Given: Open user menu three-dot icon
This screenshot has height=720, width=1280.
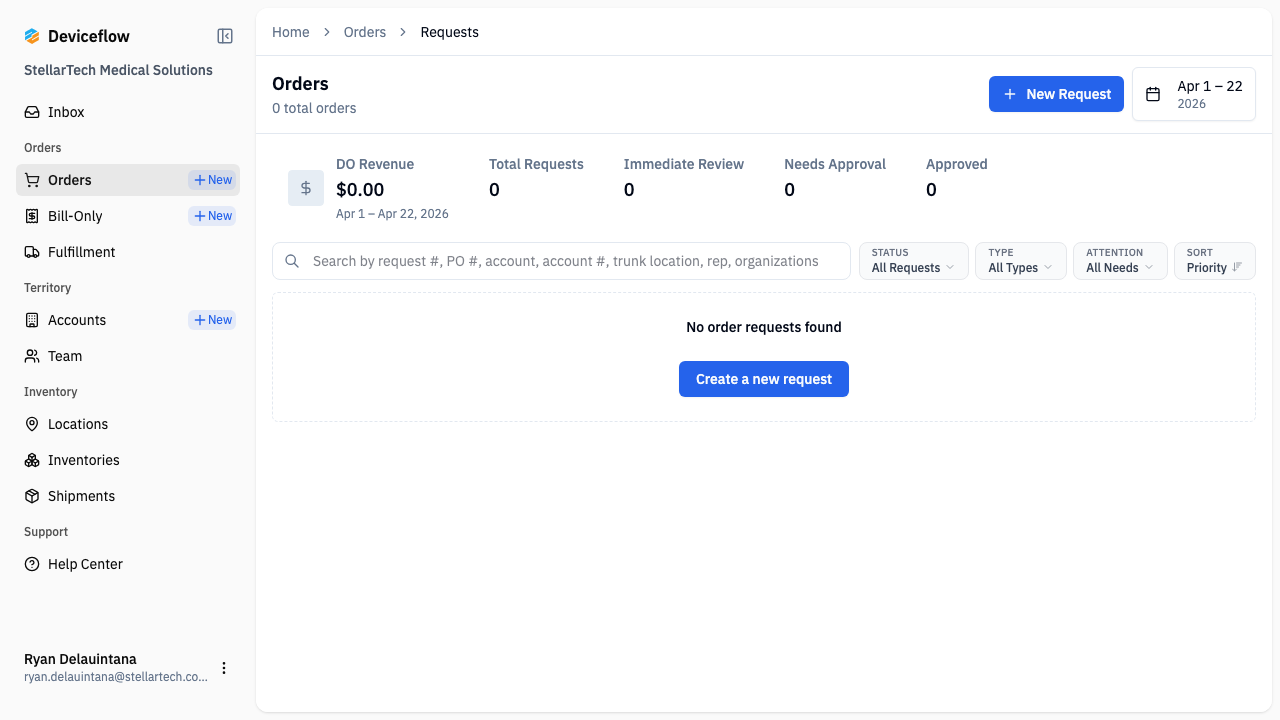Looking at the screenshot, I should pyautogui.click(x=224, y=668).
